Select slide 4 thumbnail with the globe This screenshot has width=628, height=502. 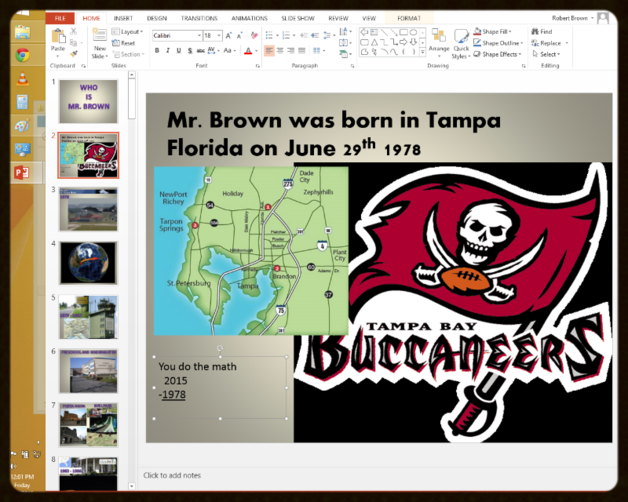89,263
